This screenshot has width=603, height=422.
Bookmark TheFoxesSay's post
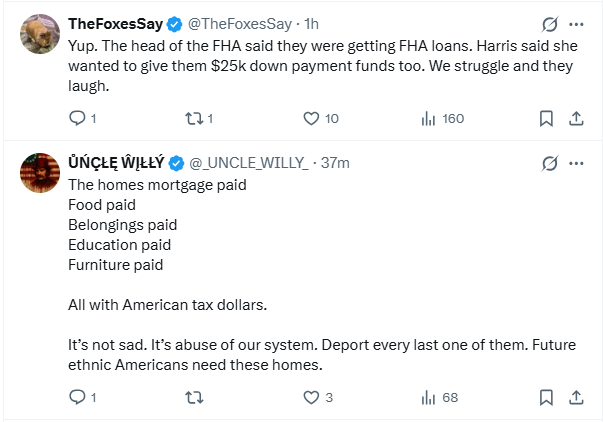tap(546, 118)
